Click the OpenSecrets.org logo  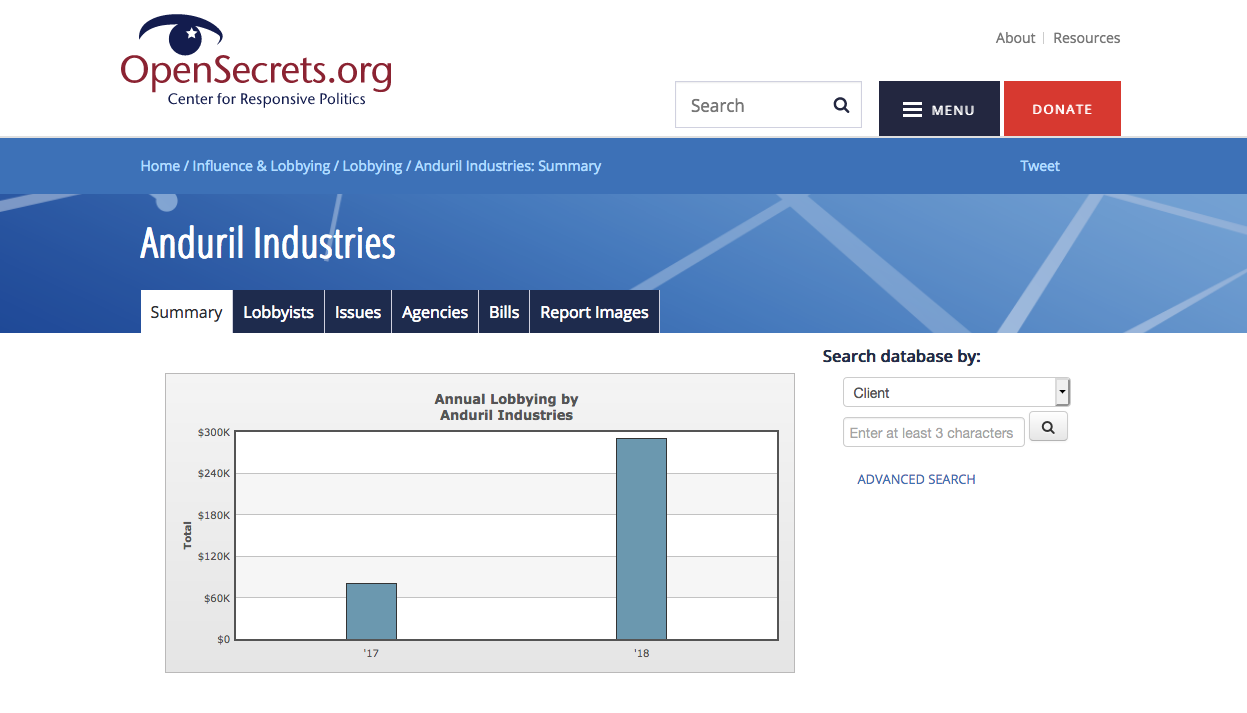pyautogui.click(x=256, y=62)
